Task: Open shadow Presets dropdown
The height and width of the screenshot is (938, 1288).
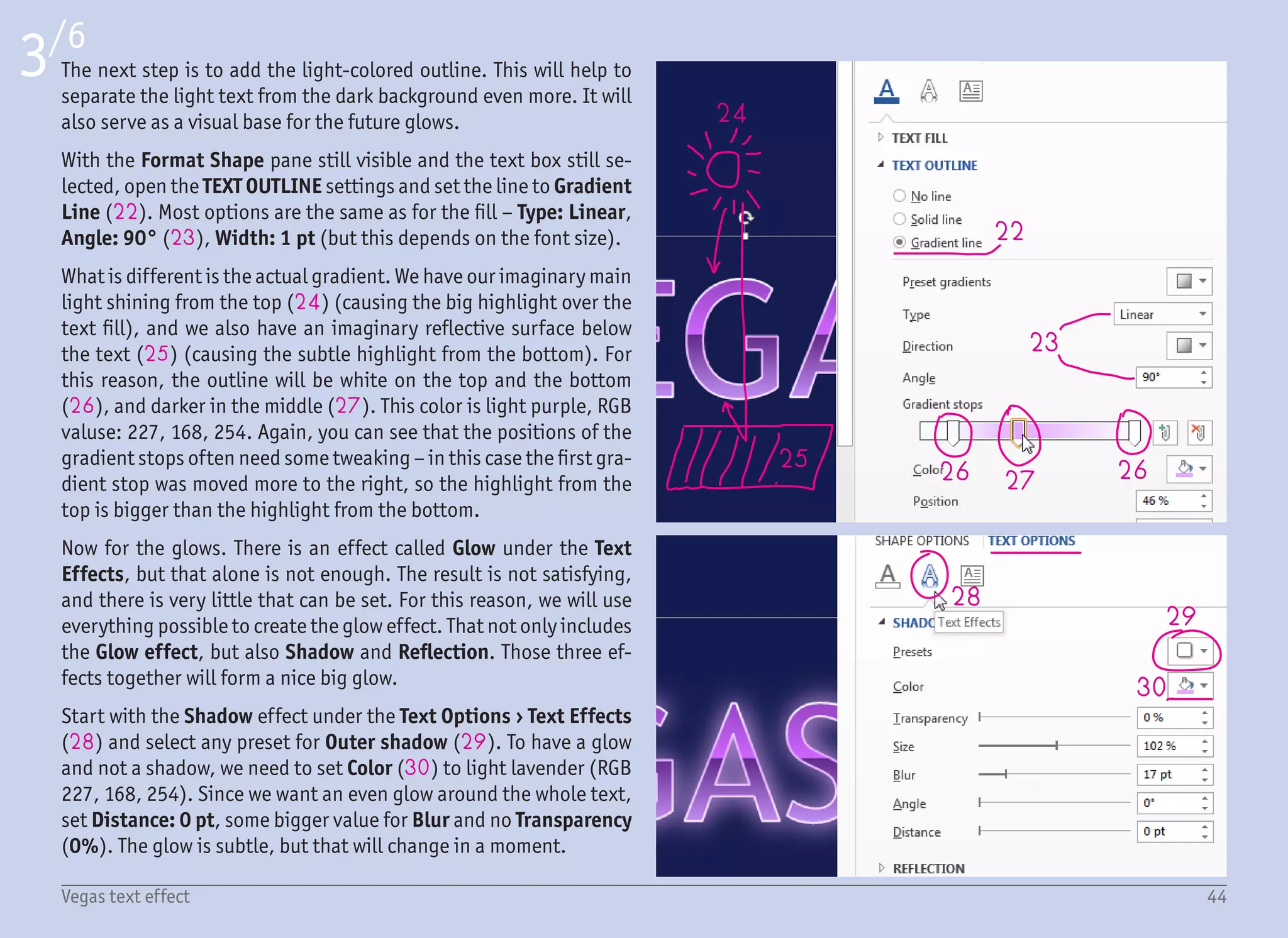Action: (1191, 651)
